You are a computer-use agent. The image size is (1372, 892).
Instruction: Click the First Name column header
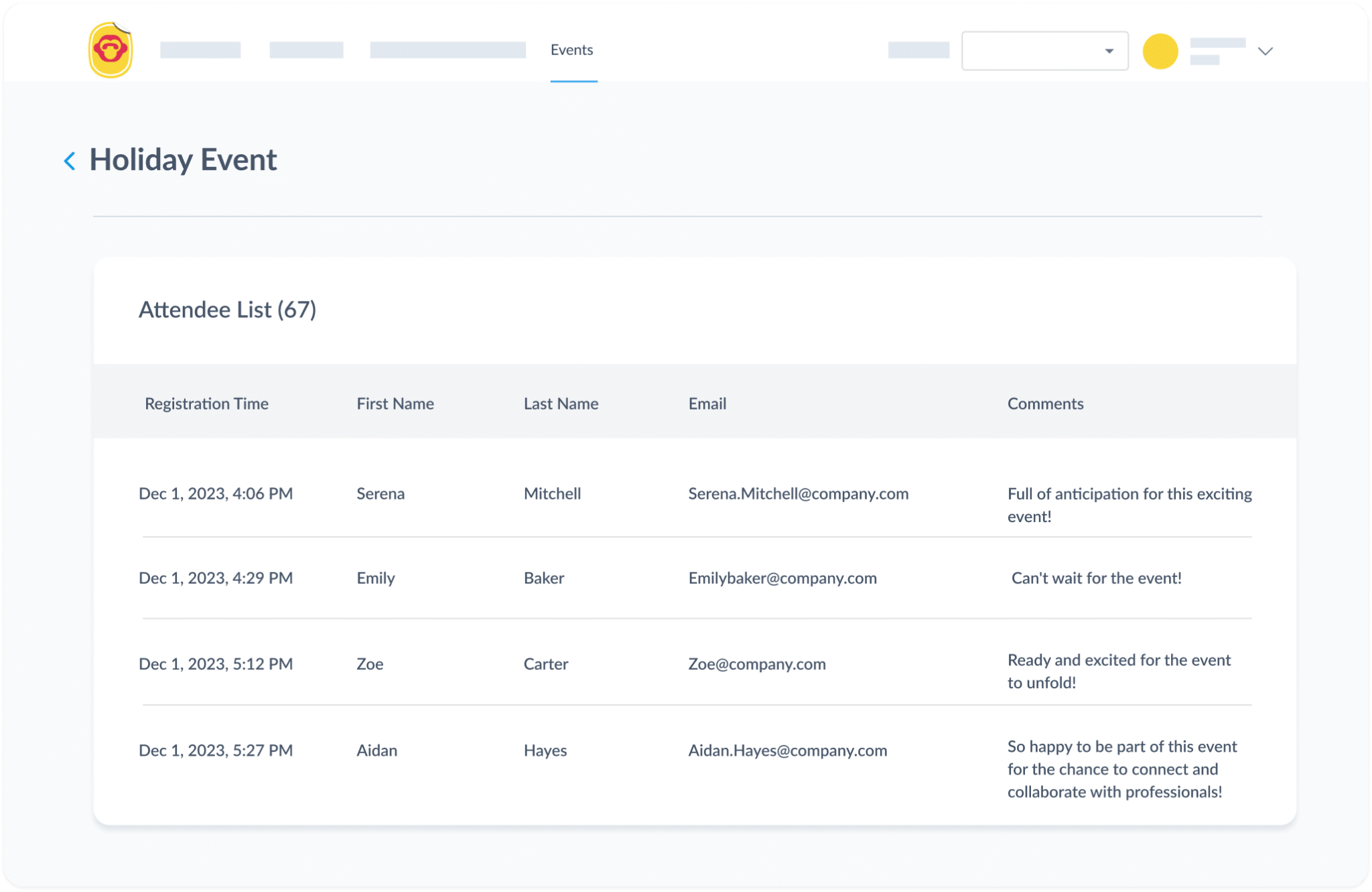[x=395, y=403]
